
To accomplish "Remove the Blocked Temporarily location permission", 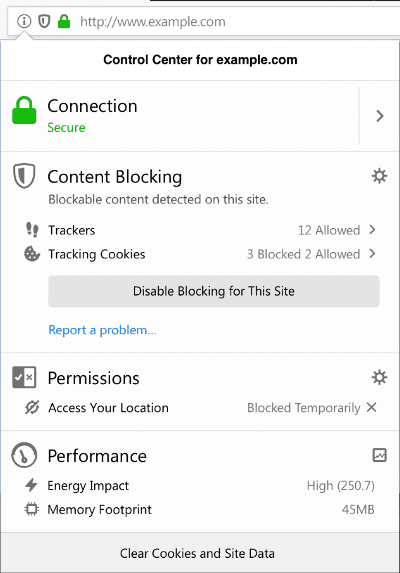I will coord(372,407).
